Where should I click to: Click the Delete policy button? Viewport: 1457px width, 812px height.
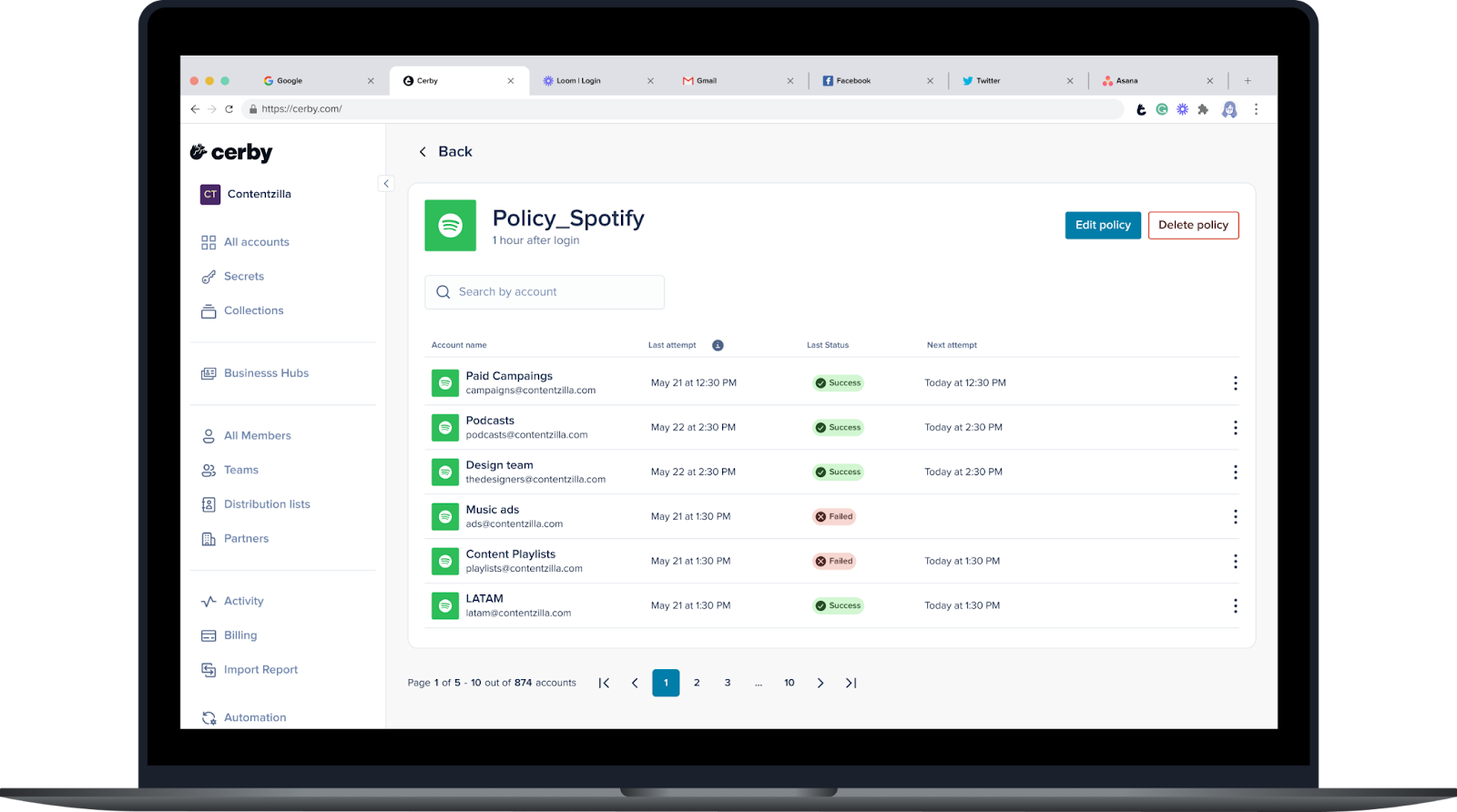coord(1193,225)
